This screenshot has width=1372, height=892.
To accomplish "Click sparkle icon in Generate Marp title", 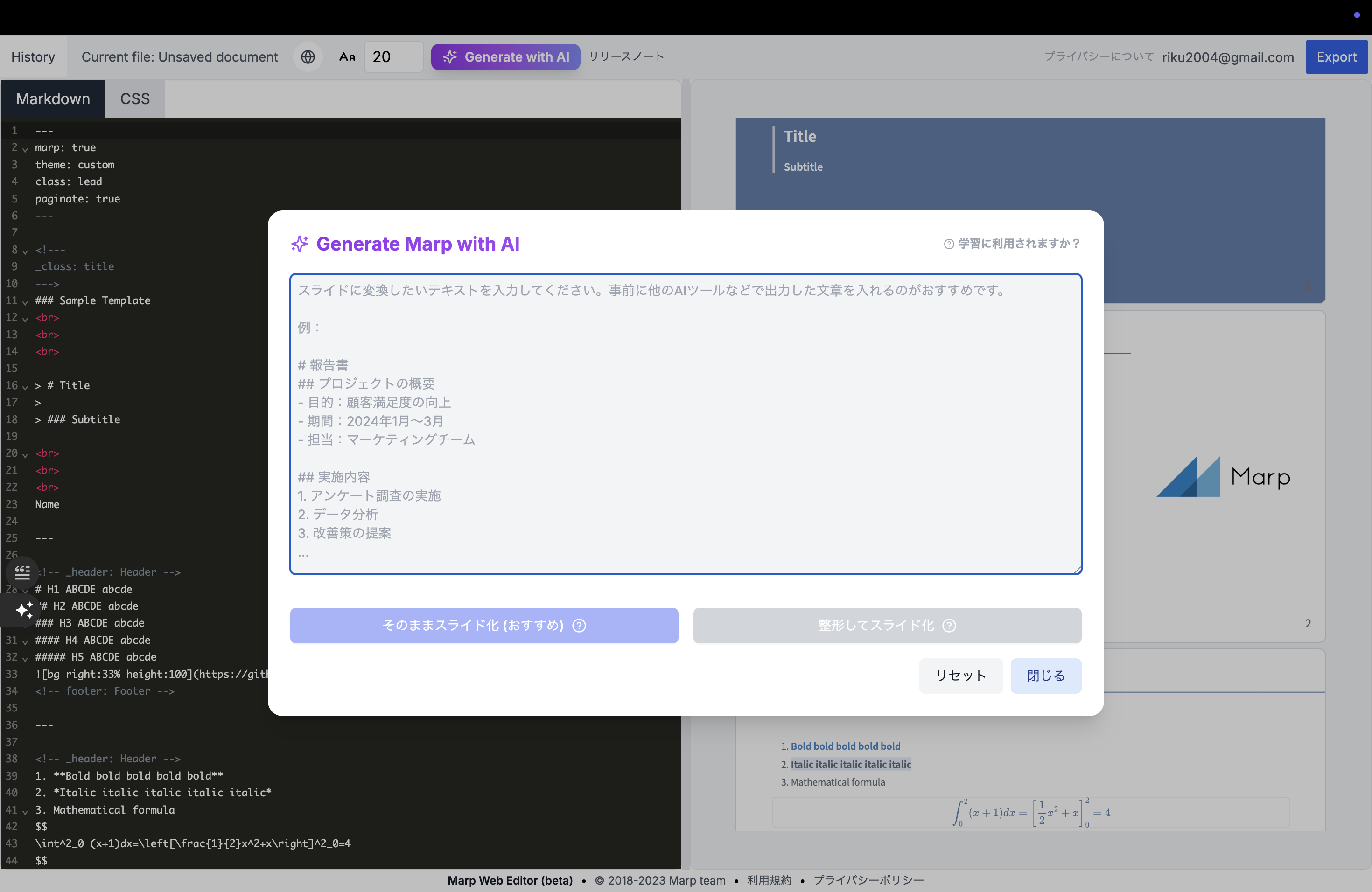I will click(299, 244).
